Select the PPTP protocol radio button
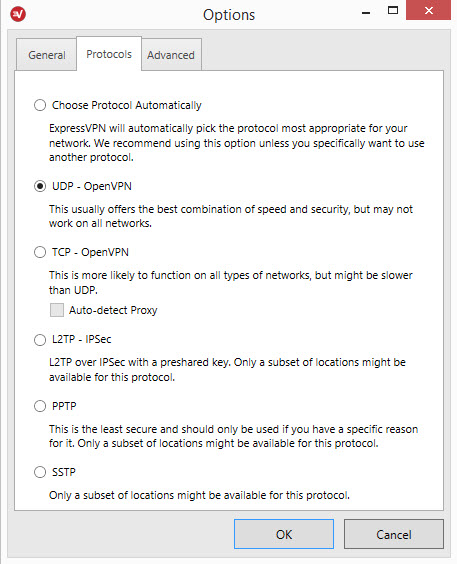This screenshot has height=564, width=457. pos(40,406)
